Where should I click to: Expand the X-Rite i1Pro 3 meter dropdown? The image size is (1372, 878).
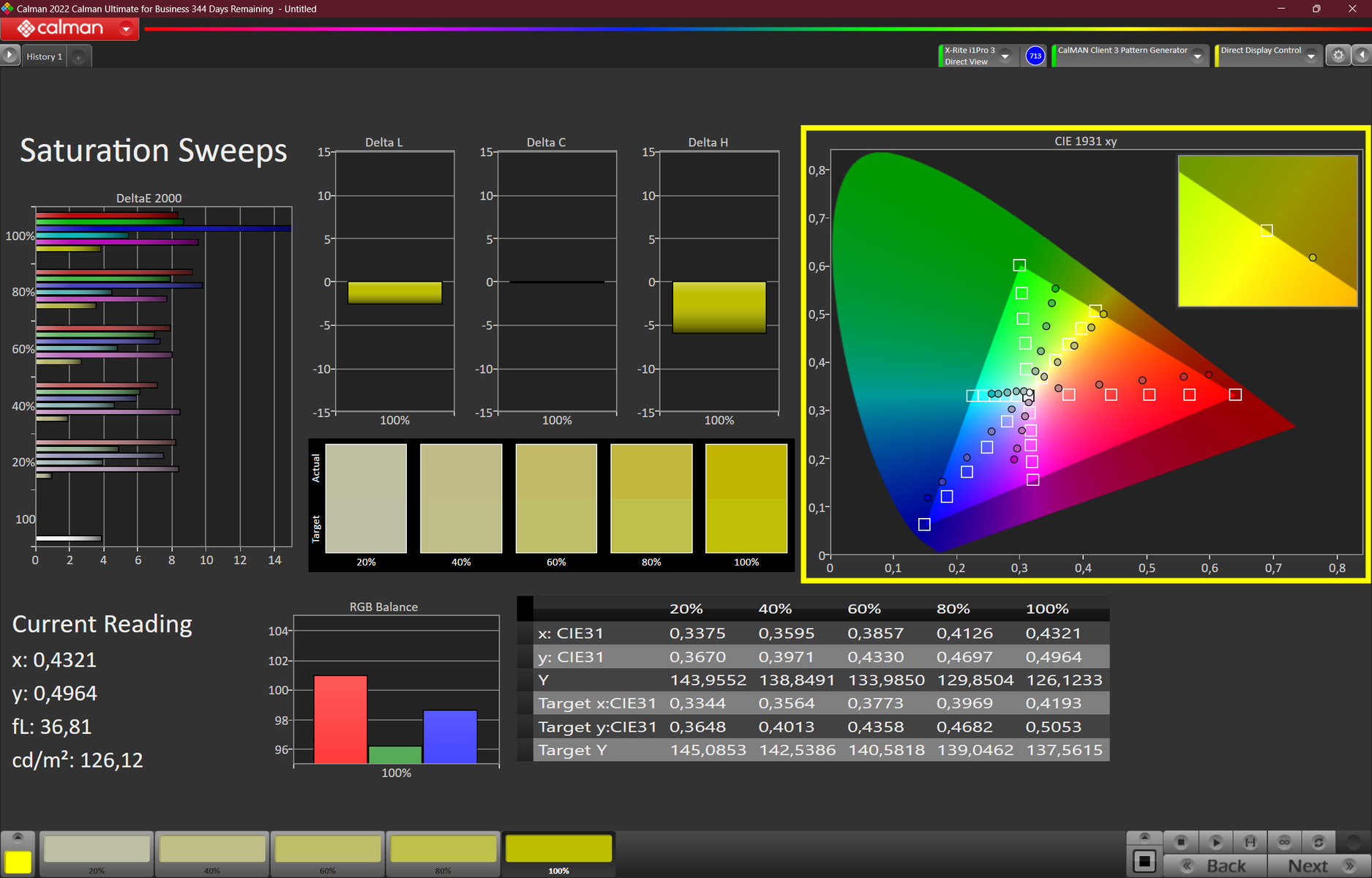pos(1005,56)
